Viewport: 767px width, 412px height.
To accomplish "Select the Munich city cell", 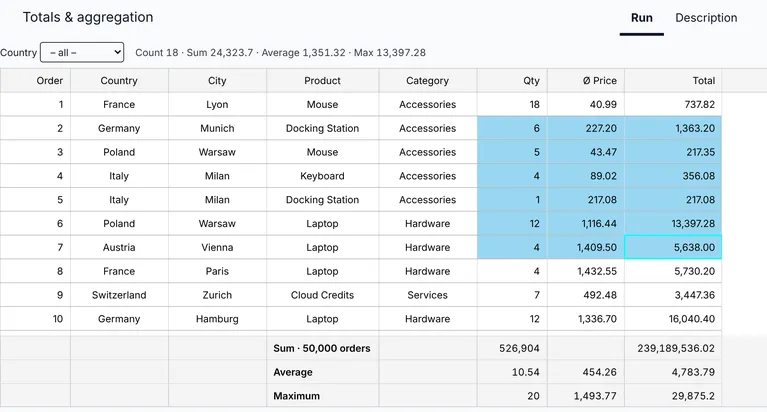I will (x=218, y=128).
